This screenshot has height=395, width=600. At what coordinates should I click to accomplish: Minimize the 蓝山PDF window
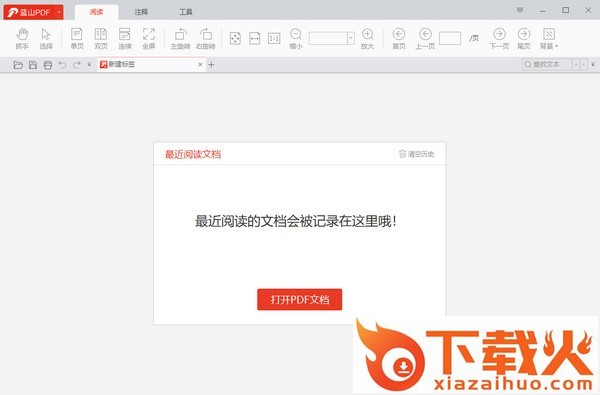(543, 11)
